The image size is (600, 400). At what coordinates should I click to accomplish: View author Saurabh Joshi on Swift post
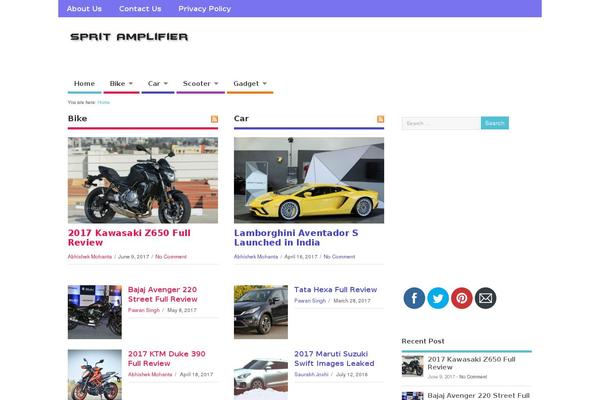tap(311, 374)
